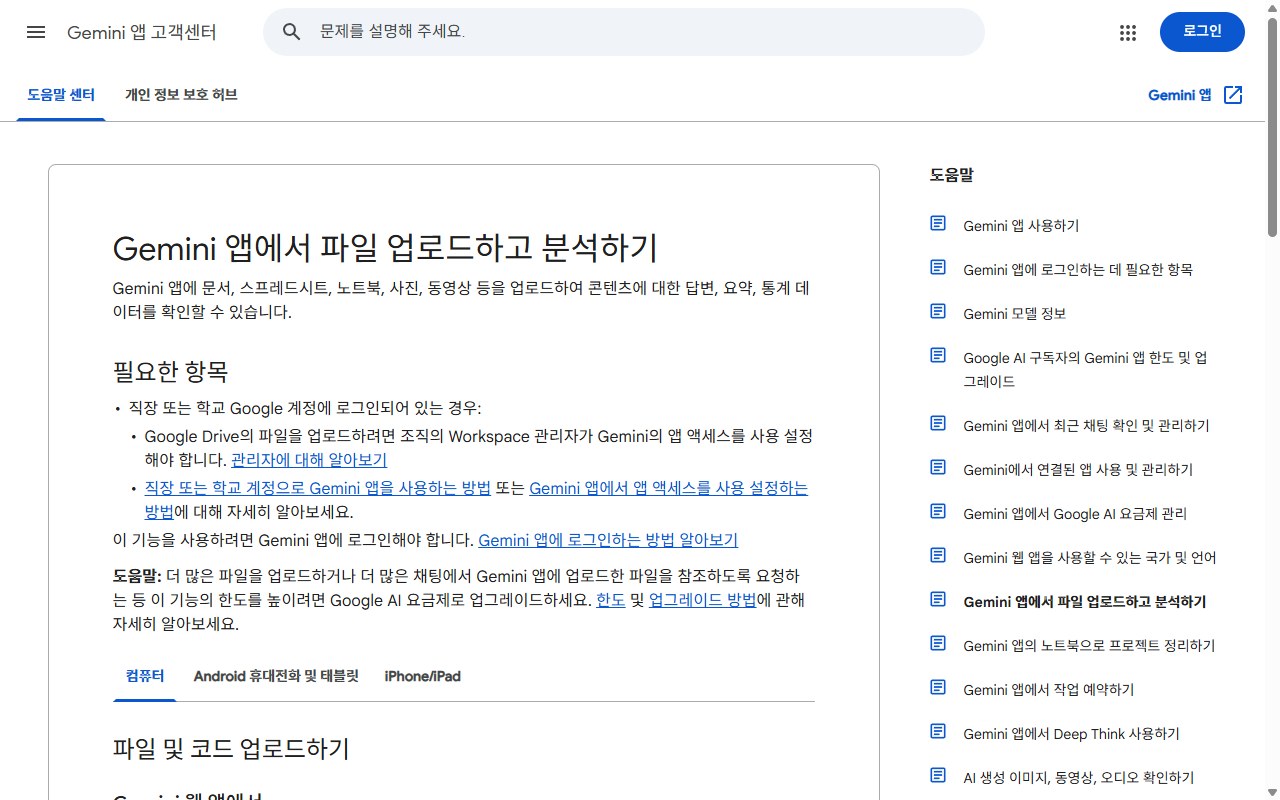This screenshot has height=800, width=1280.
Task: Click the article icon beside Gemini 웹 앱을 사용할 수 있는 국가 및 언어
Action: coord(938,556)
